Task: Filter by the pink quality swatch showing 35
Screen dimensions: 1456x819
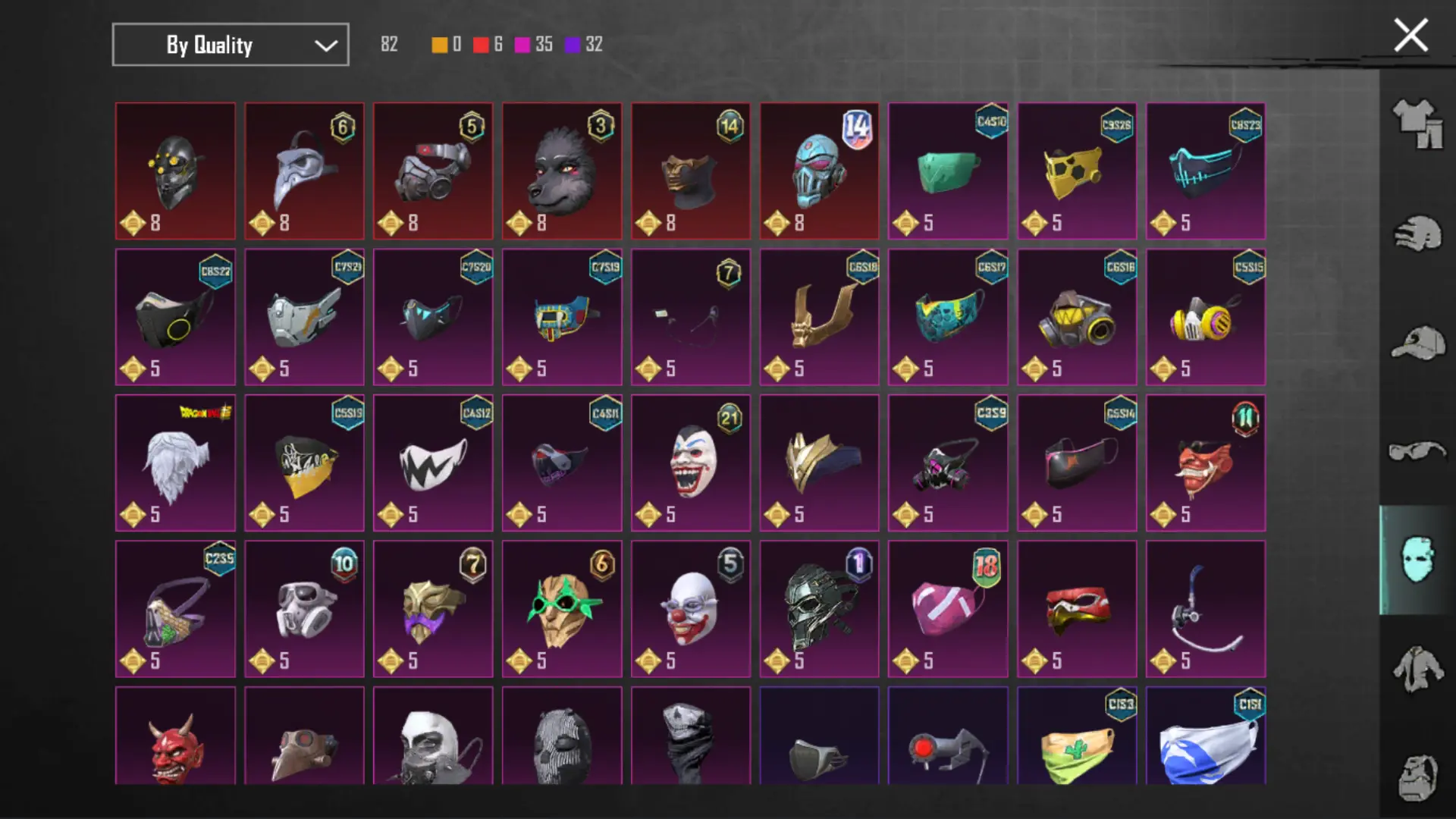Action: pyautogui.click(x=522, y=45)
